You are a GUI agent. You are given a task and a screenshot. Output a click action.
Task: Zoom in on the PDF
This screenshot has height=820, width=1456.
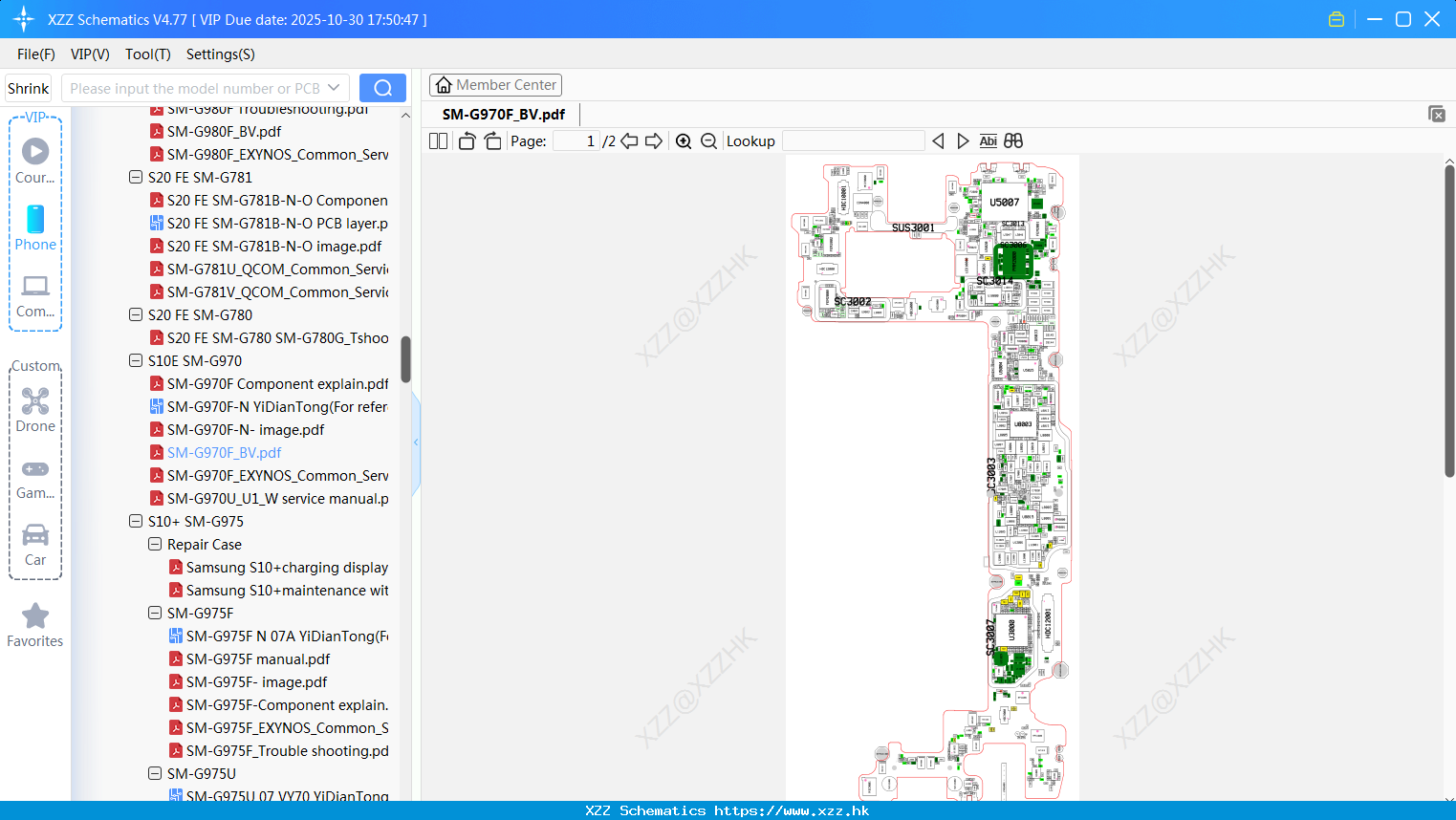684,141
